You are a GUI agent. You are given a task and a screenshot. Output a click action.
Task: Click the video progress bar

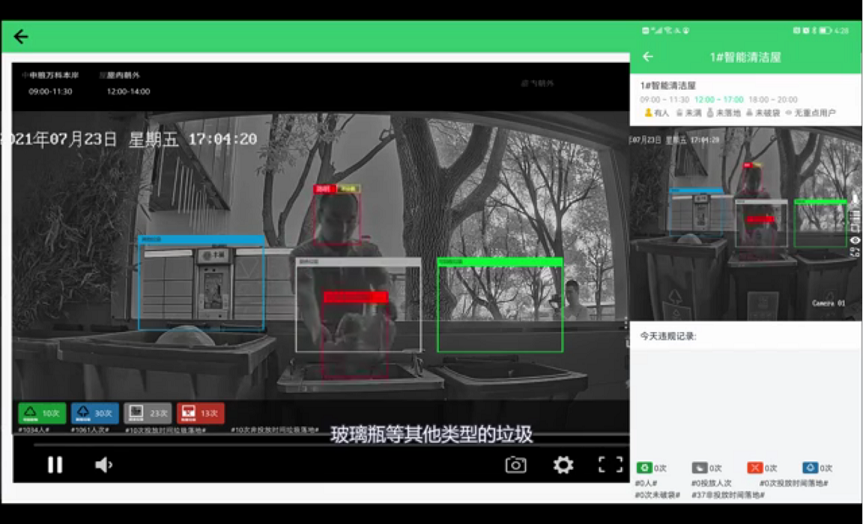[x=320, y=444]
